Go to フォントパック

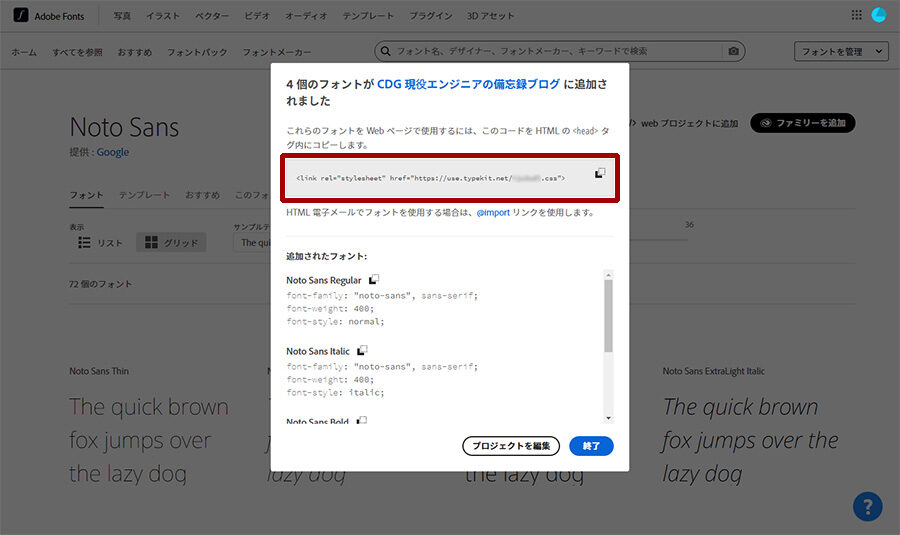[197, 52]
